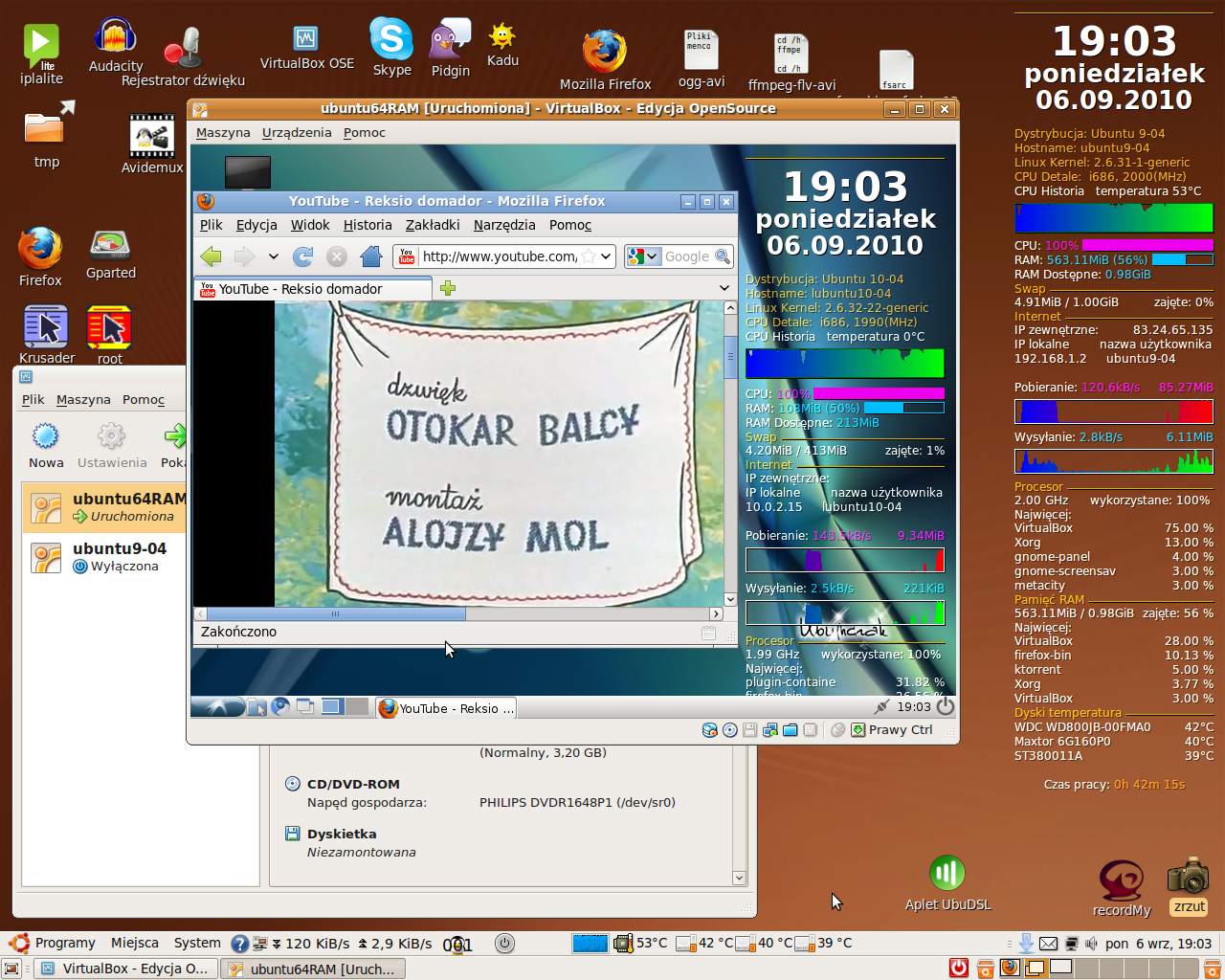Click the host panel volume speaker icon

point(1093,944)
